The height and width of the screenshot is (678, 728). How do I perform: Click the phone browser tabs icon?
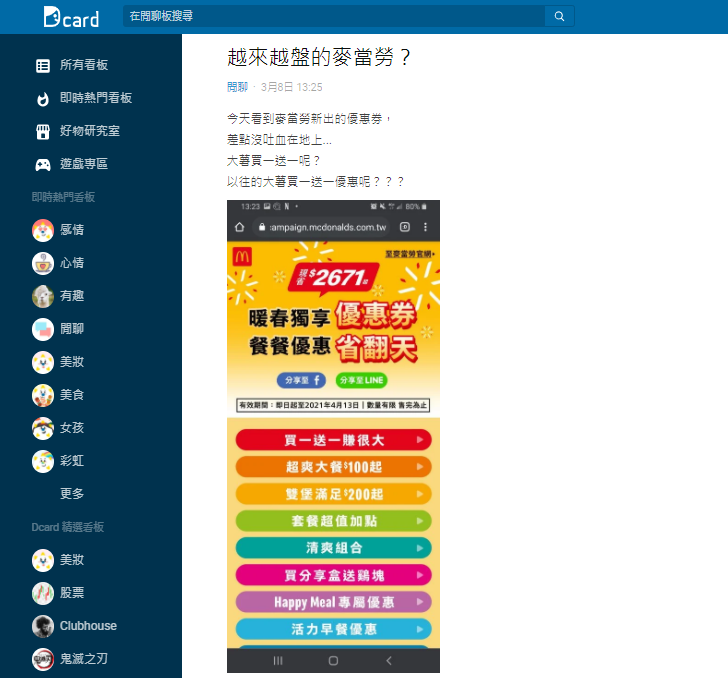click(x=405, y=227)
